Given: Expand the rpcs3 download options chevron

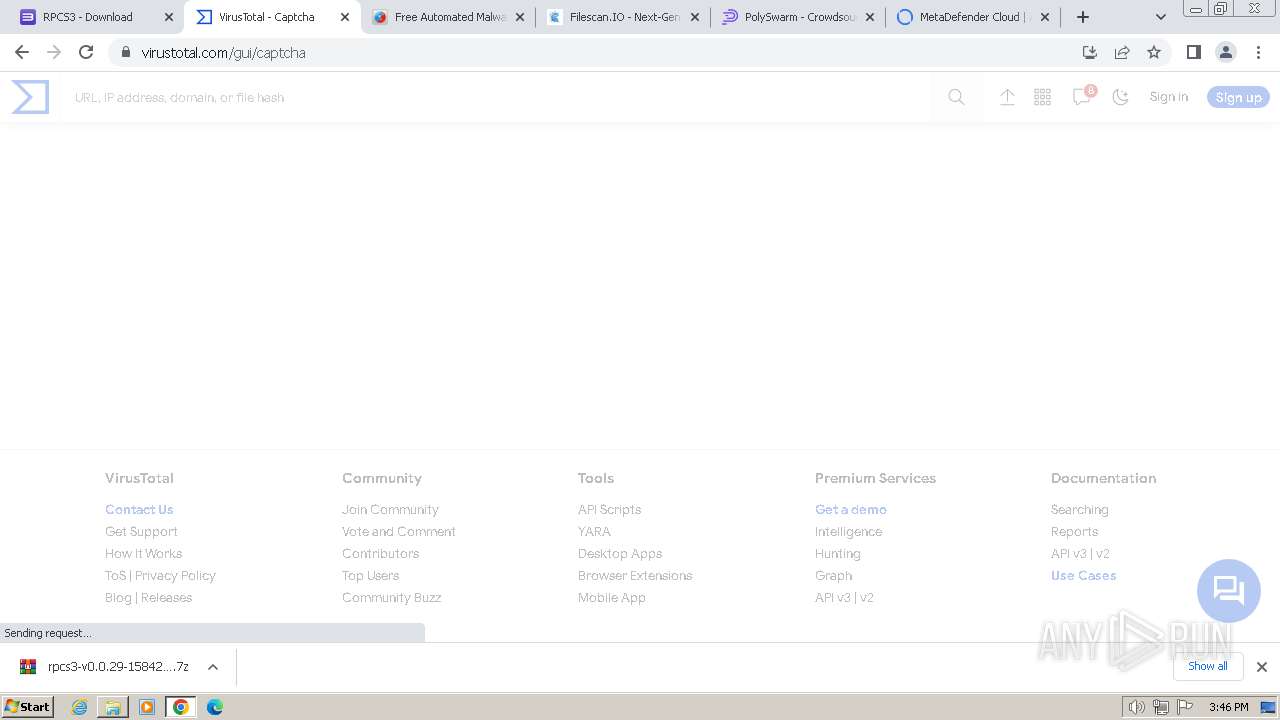Looking at the screenshot, I should click(212, 667).
